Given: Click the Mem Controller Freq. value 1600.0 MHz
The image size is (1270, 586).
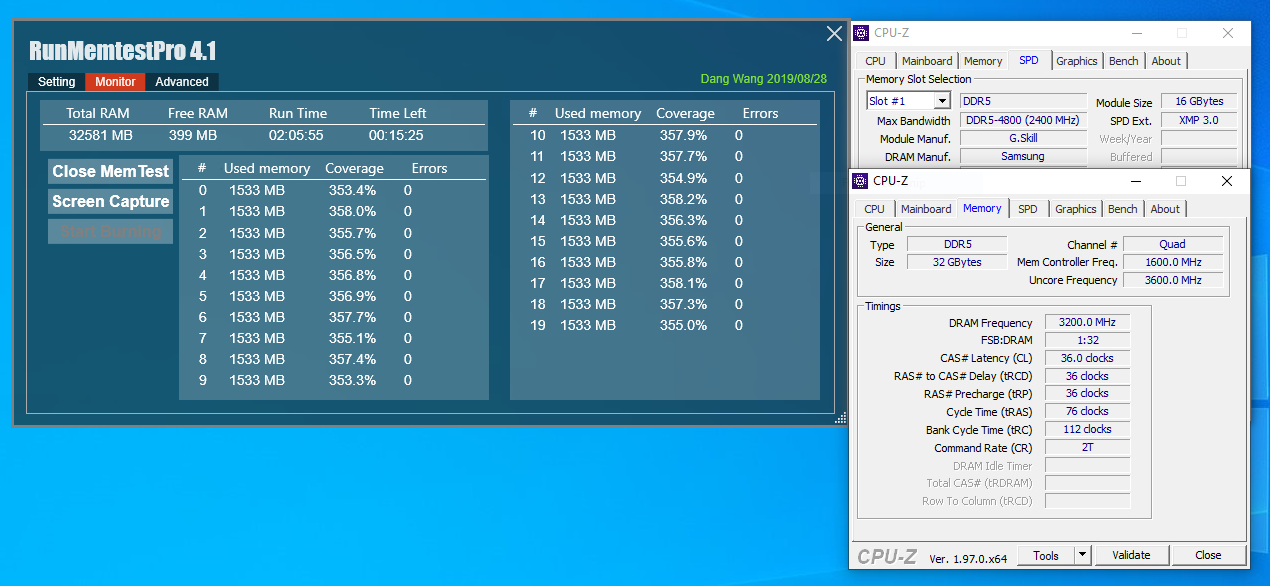Looking at the screenshot, I should click(1173, 262).
